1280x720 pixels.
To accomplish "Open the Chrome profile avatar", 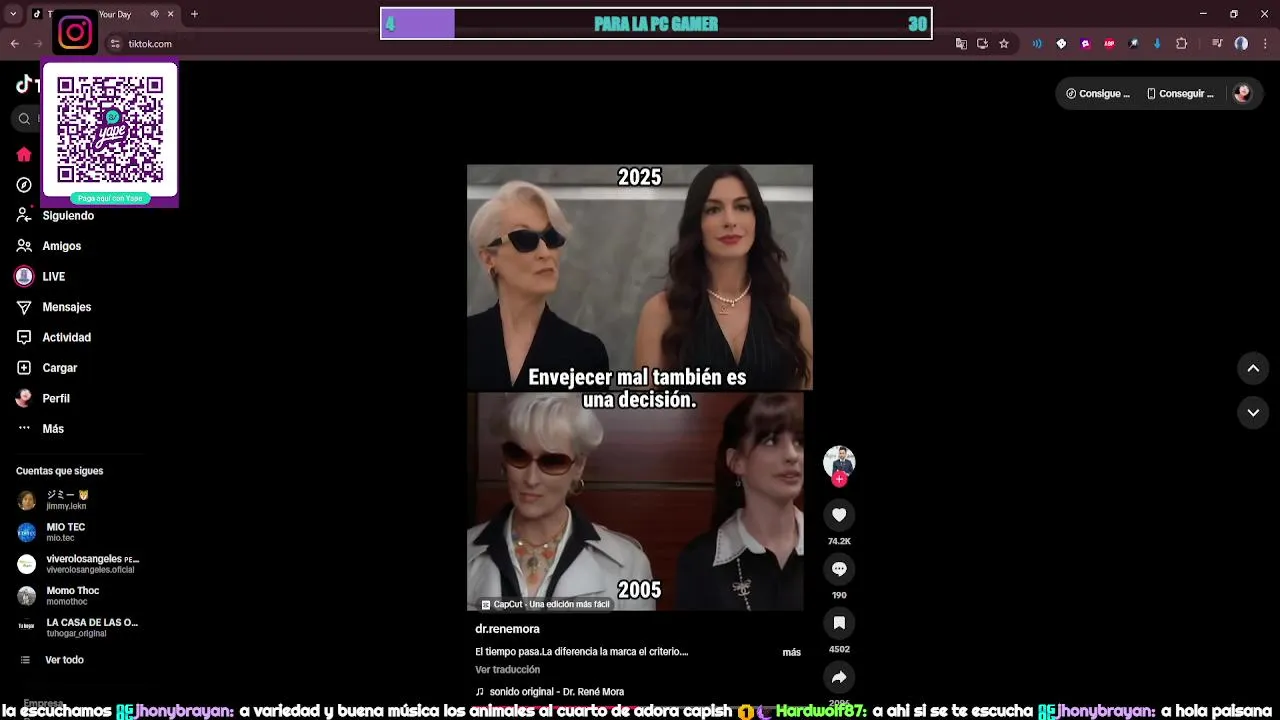I will (1241, 43).
